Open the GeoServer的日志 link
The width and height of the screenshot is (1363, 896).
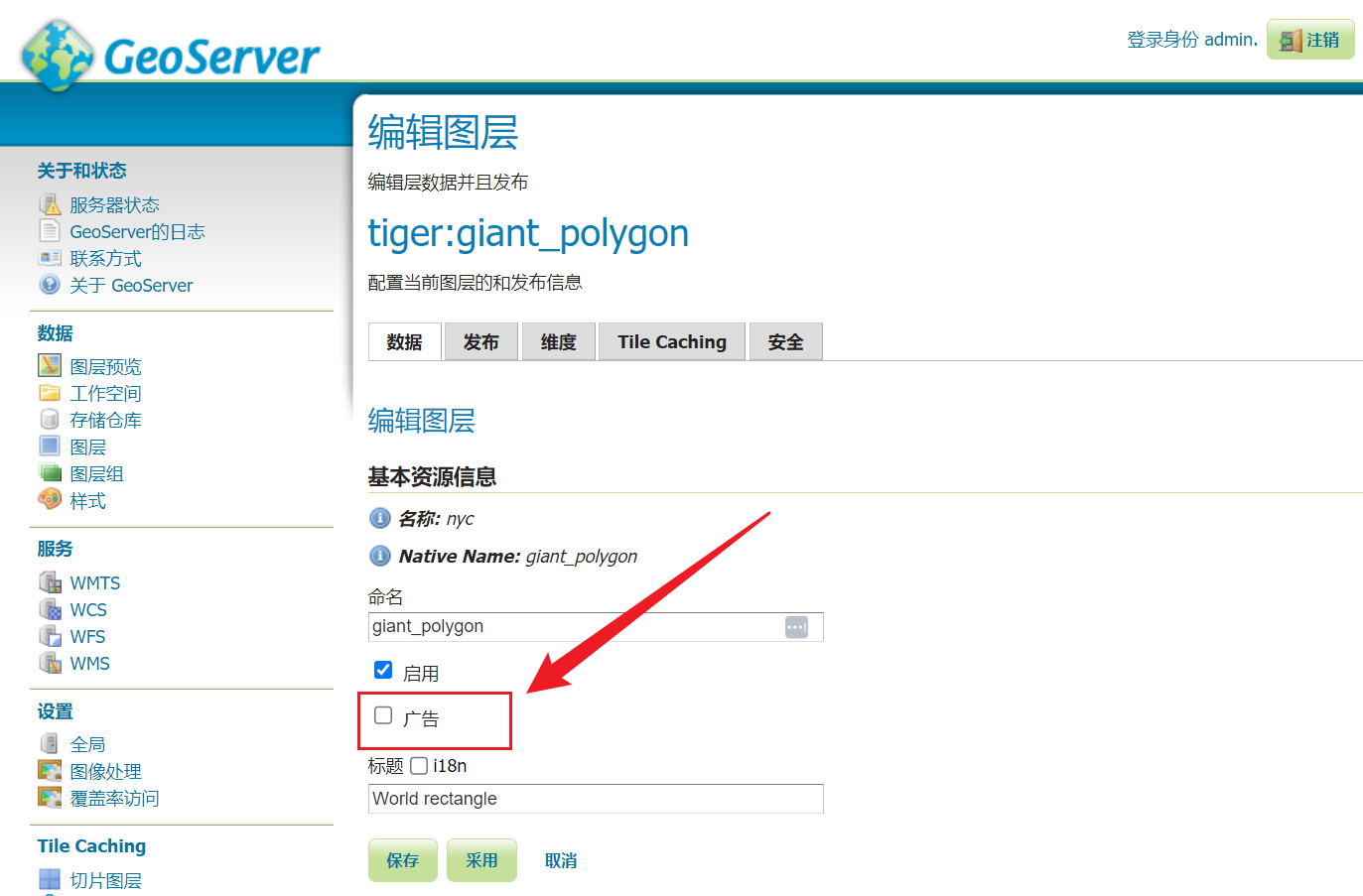137,232
